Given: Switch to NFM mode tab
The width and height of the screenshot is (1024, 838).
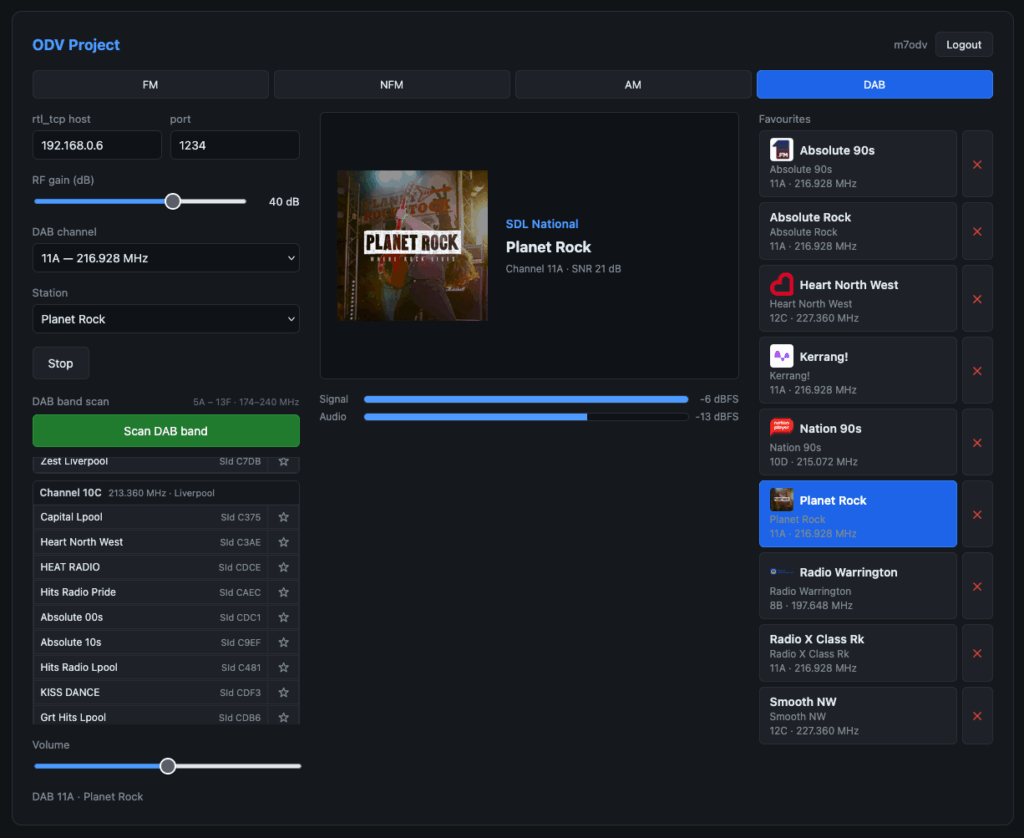Looking at the screenshot, I should (x=392, y=84).
